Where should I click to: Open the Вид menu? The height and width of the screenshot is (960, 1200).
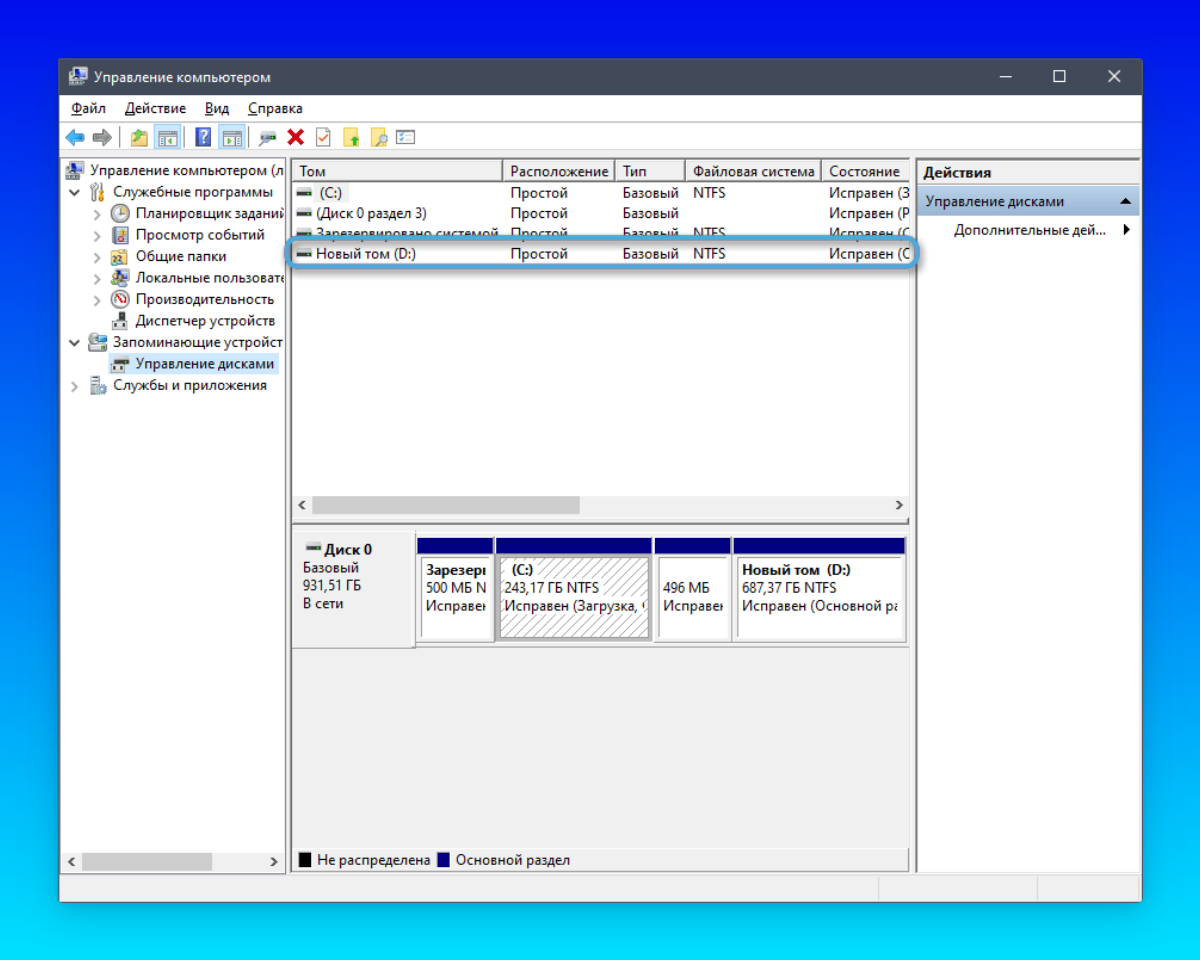pyautogui.click(x=217, y=108)
